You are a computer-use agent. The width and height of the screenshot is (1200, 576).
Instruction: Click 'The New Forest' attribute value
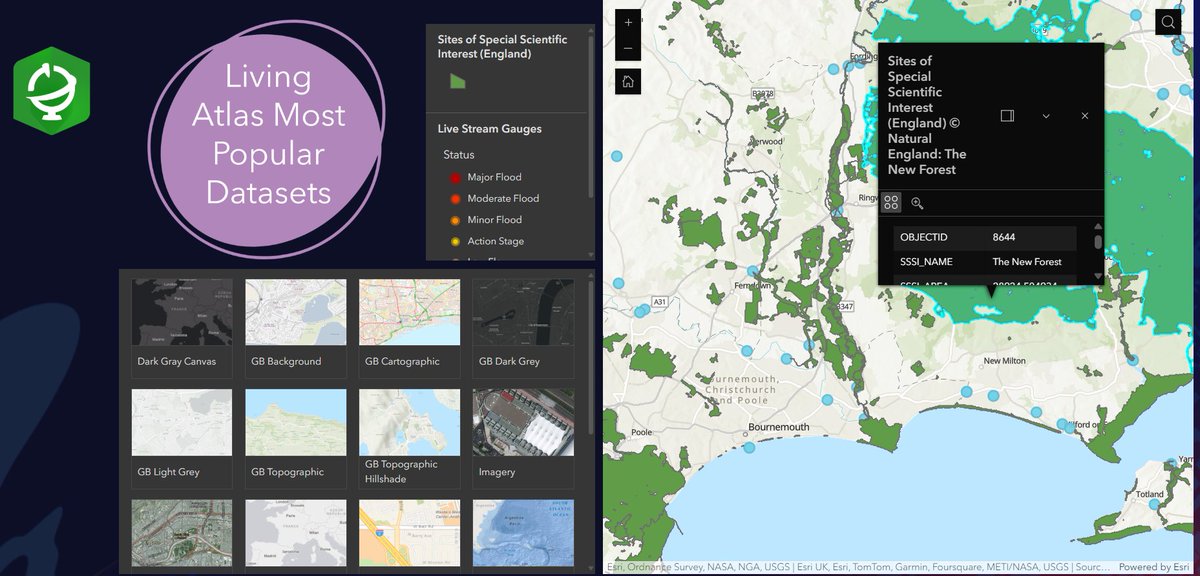pos(1027,262)
